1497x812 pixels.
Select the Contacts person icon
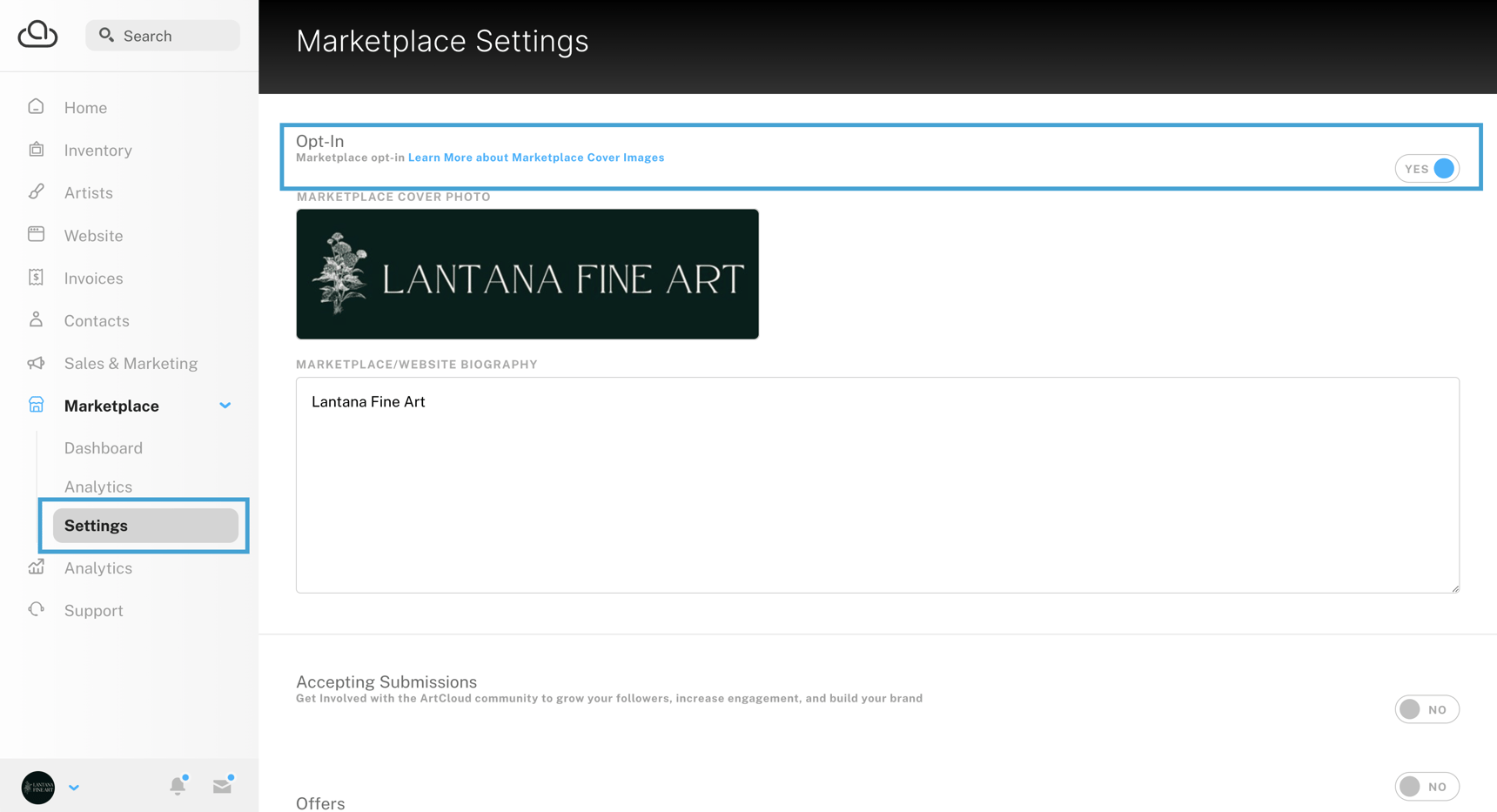coord(36,319)
